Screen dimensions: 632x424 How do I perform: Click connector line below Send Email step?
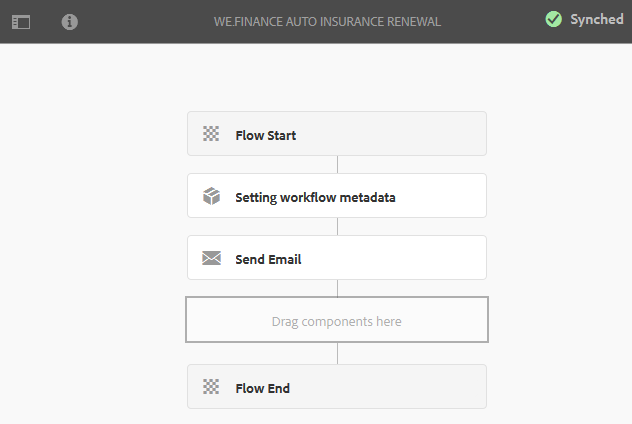click(337, 288)
